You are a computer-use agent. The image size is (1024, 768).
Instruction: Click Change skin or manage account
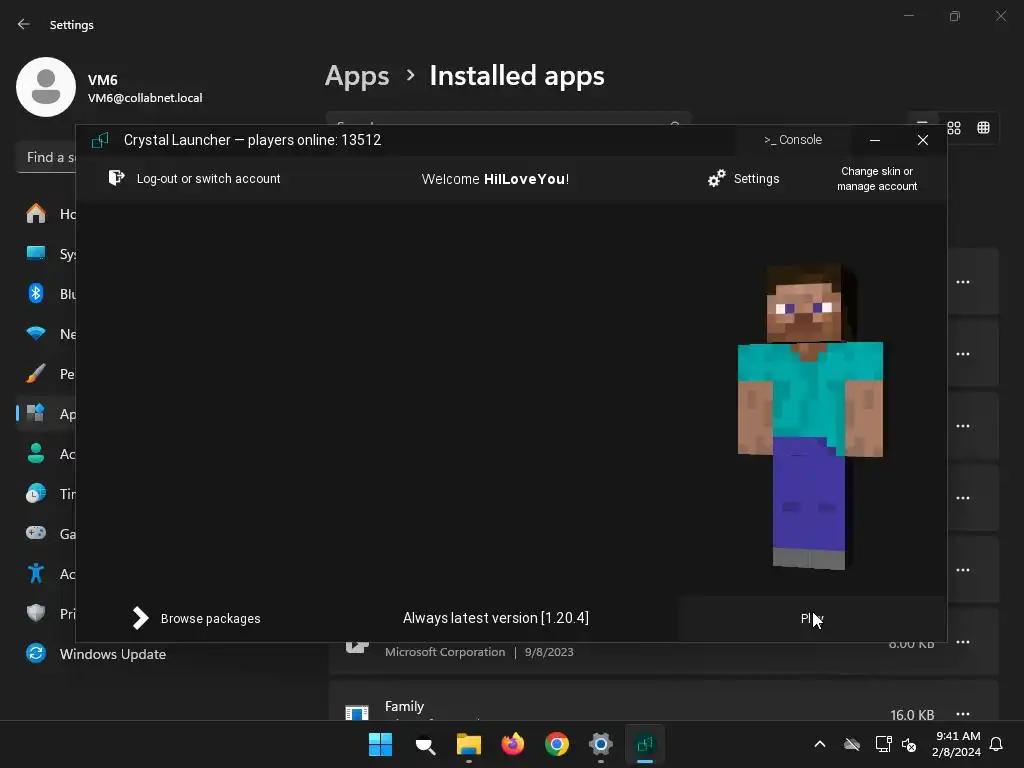tap(877, 179)
